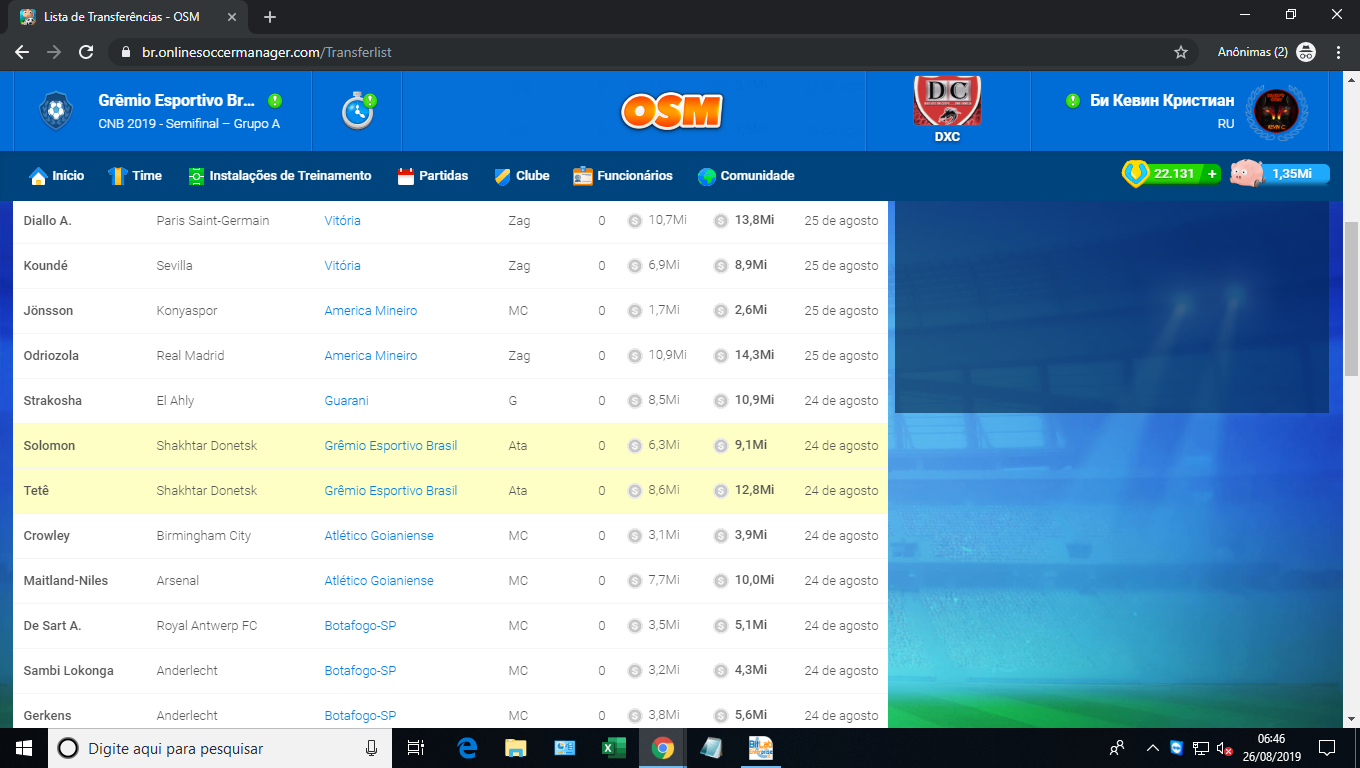Screen dimensions: 1360x768
Task: Open the notification center
Action: (1327, 748)
